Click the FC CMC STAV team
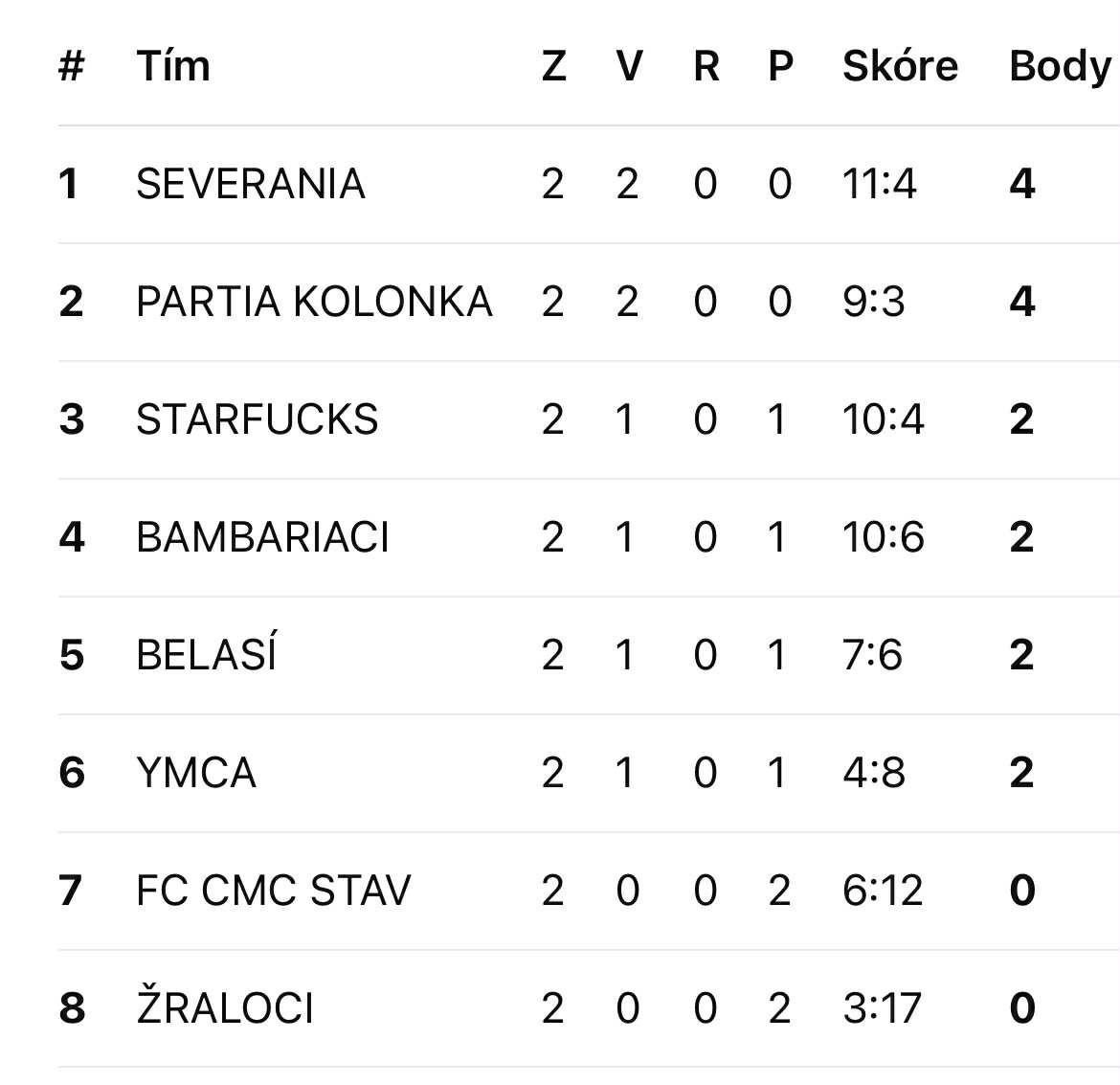This screenshot has height=1085, width=1120. click(273, 891)
